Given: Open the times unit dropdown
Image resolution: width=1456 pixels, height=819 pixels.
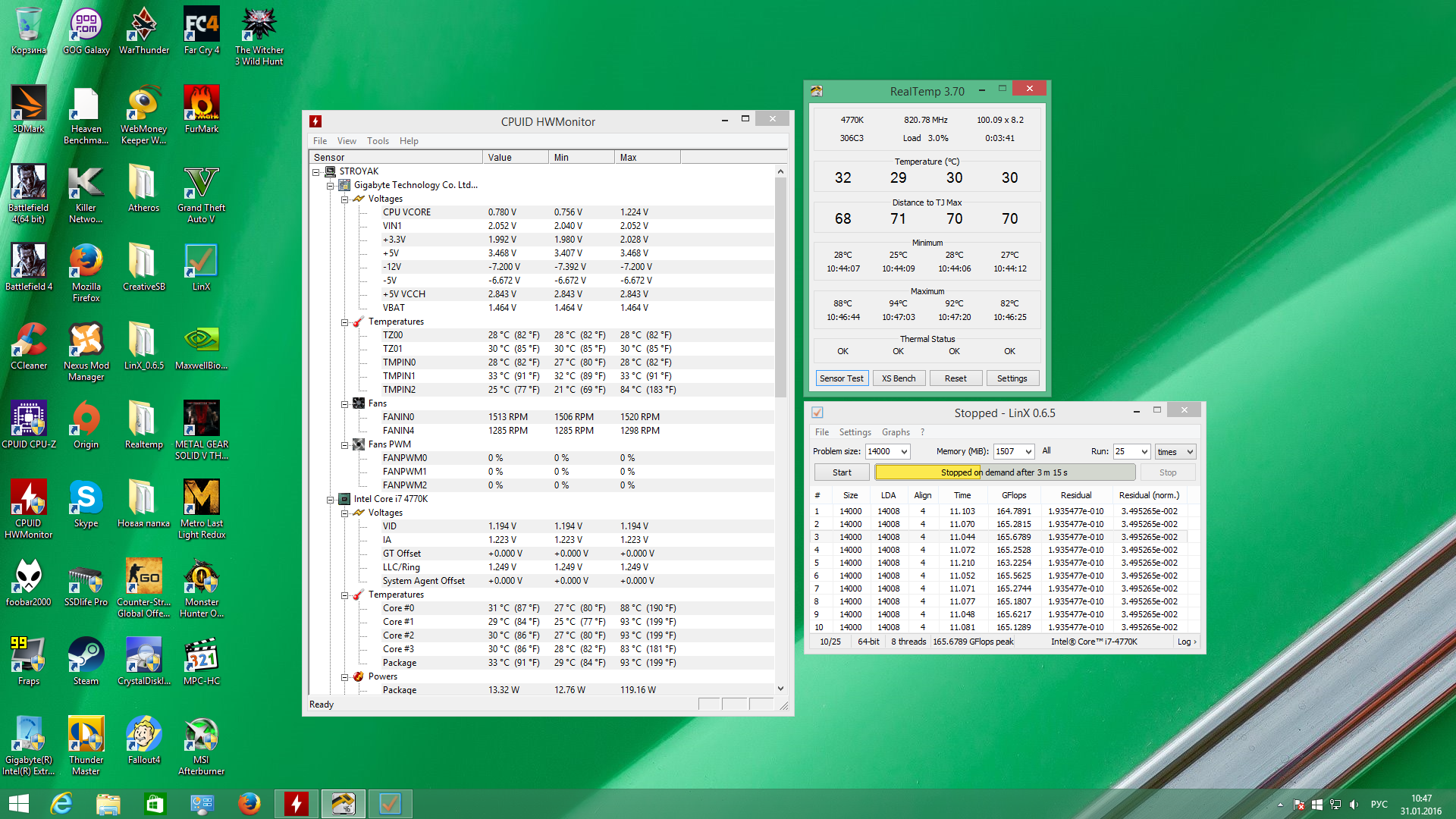Looking at the screenshot, I should [1189, 451].
